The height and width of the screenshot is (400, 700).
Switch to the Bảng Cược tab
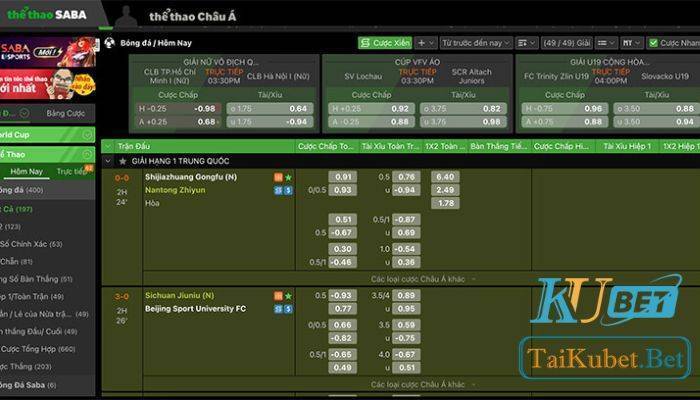66,113
